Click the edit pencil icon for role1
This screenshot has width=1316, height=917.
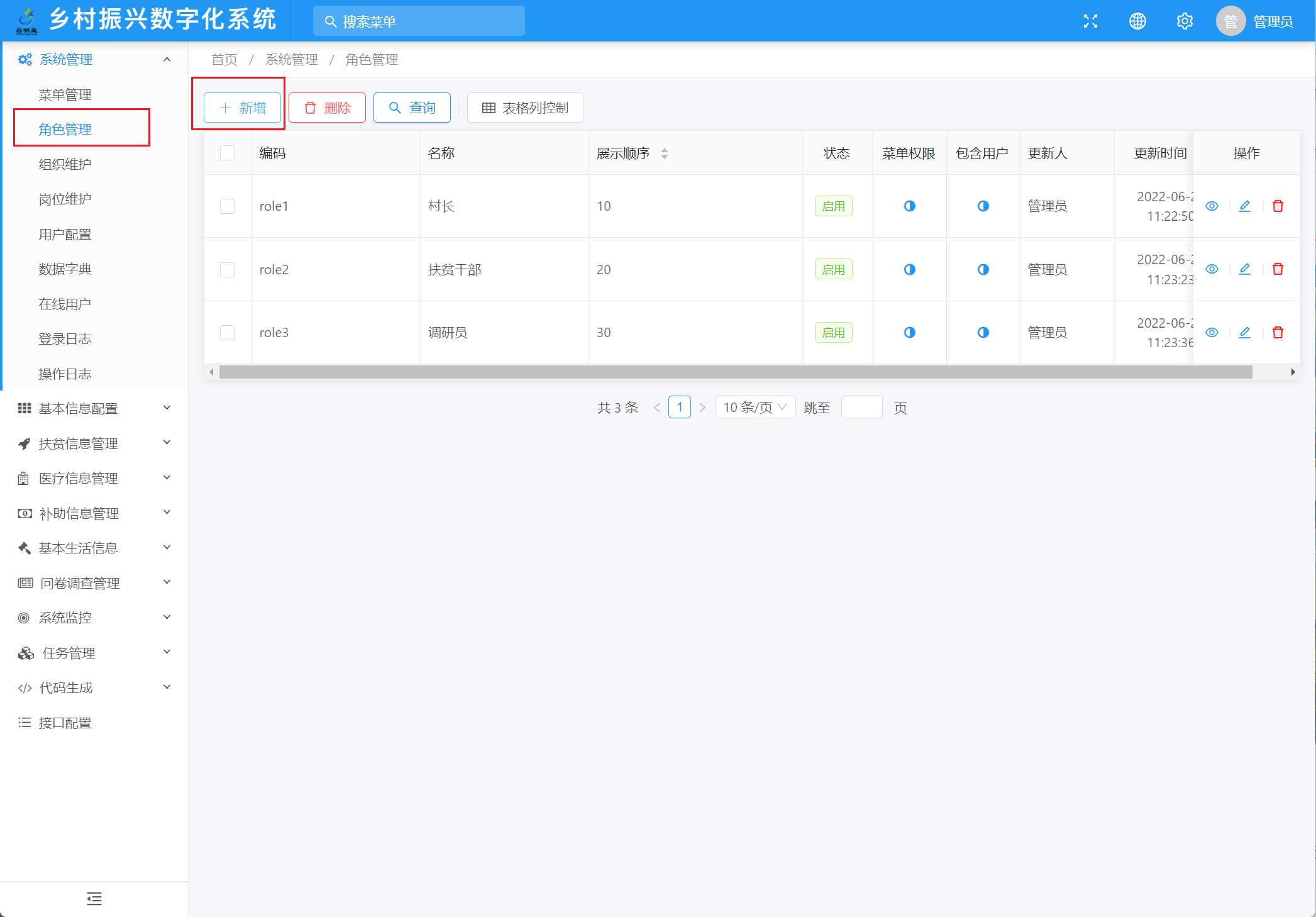1244,206
